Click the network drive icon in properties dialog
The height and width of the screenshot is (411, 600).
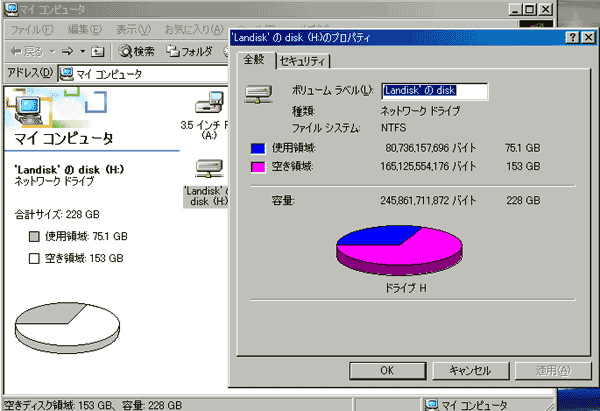[259, 94]
